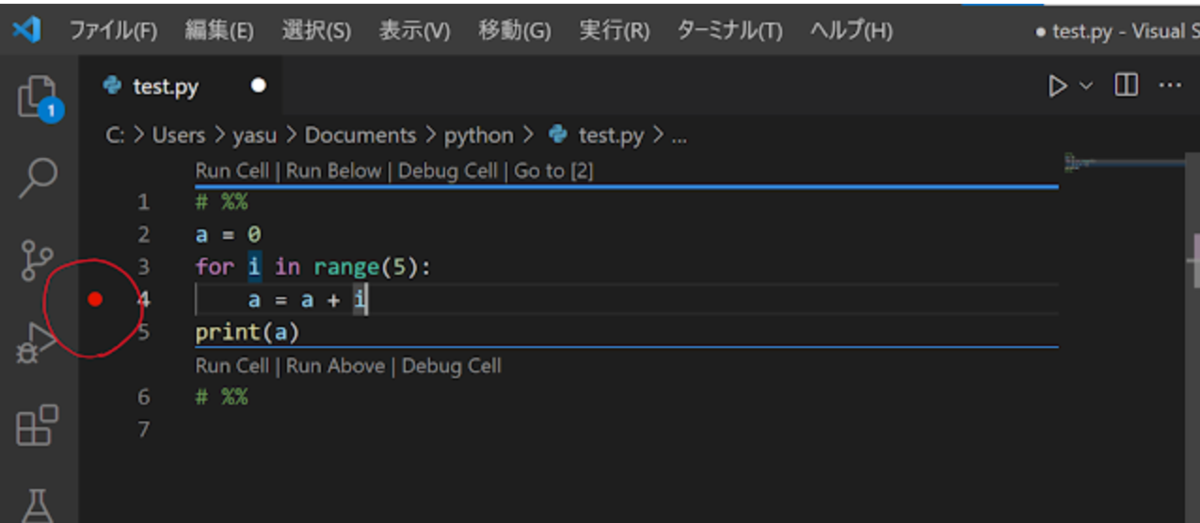
Task: Select the test.py editor tab
Action: tap(165, 87)
